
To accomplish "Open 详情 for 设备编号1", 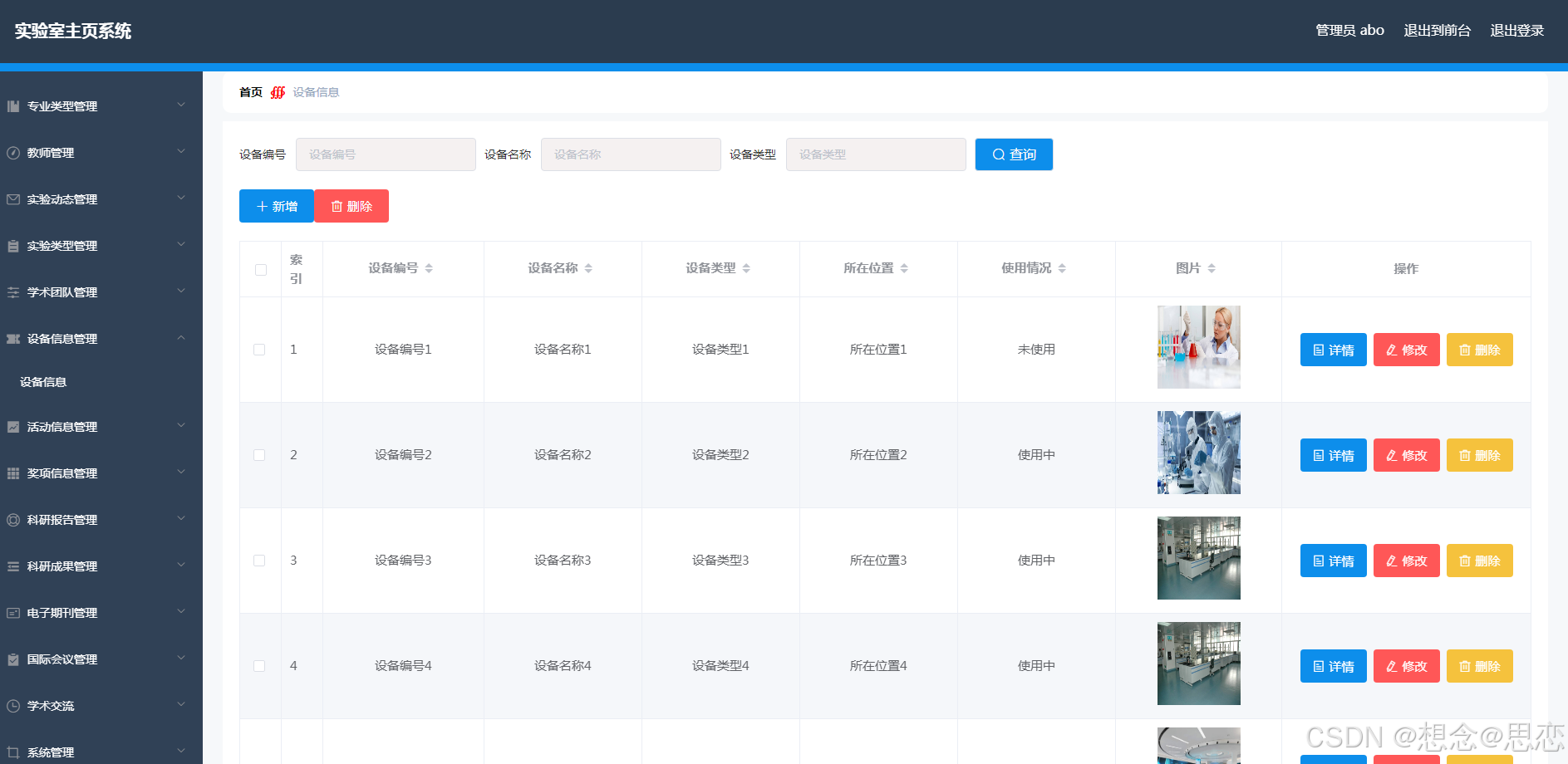I will [x=1334, y=350].
